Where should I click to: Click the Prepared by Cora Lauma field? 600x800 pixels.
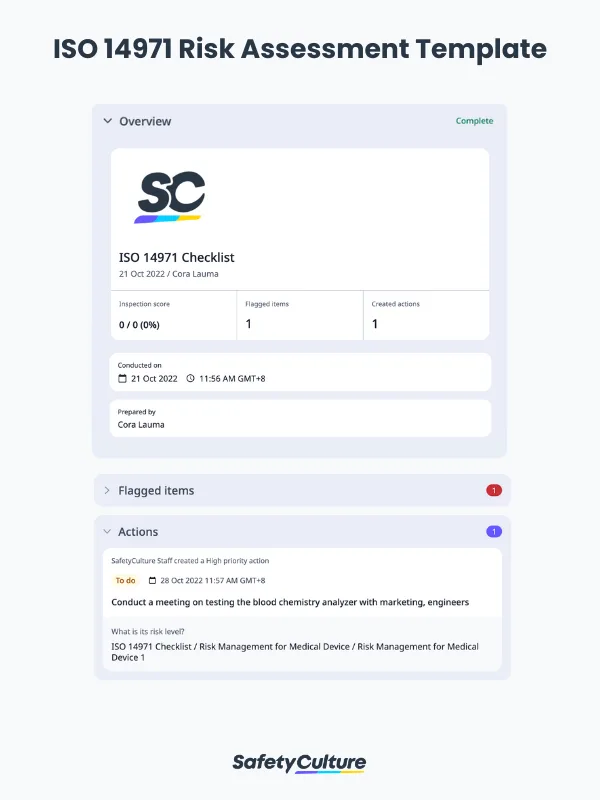coord(300,418)
